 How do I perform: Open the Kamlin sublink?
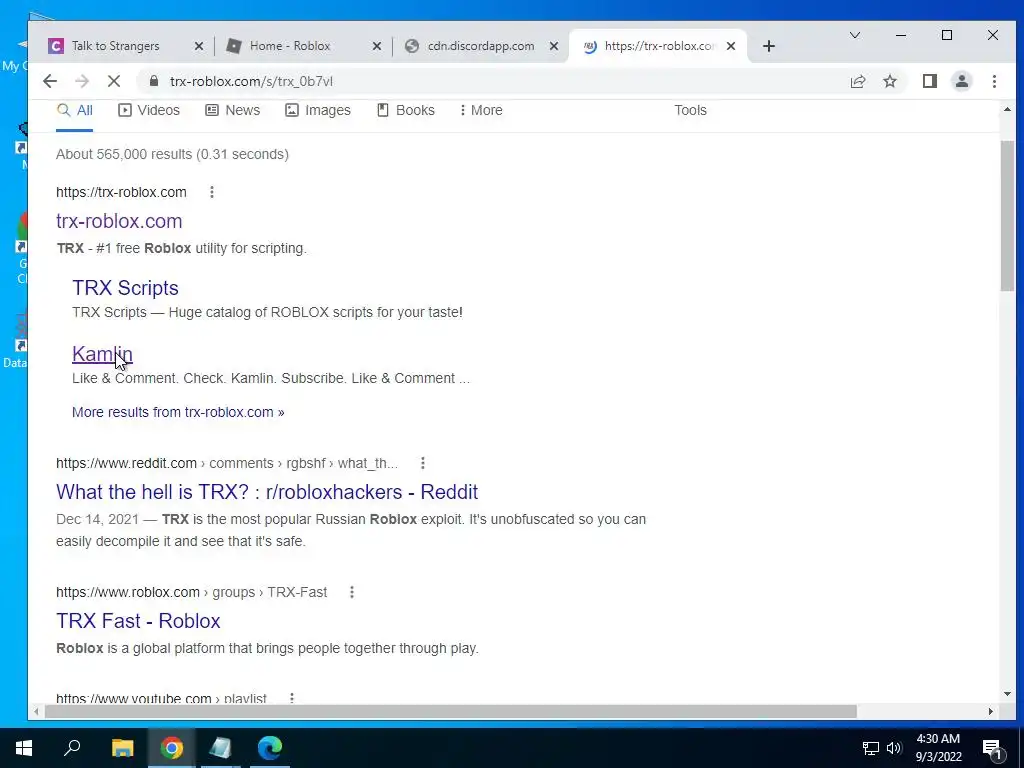[x=102, y=354]
